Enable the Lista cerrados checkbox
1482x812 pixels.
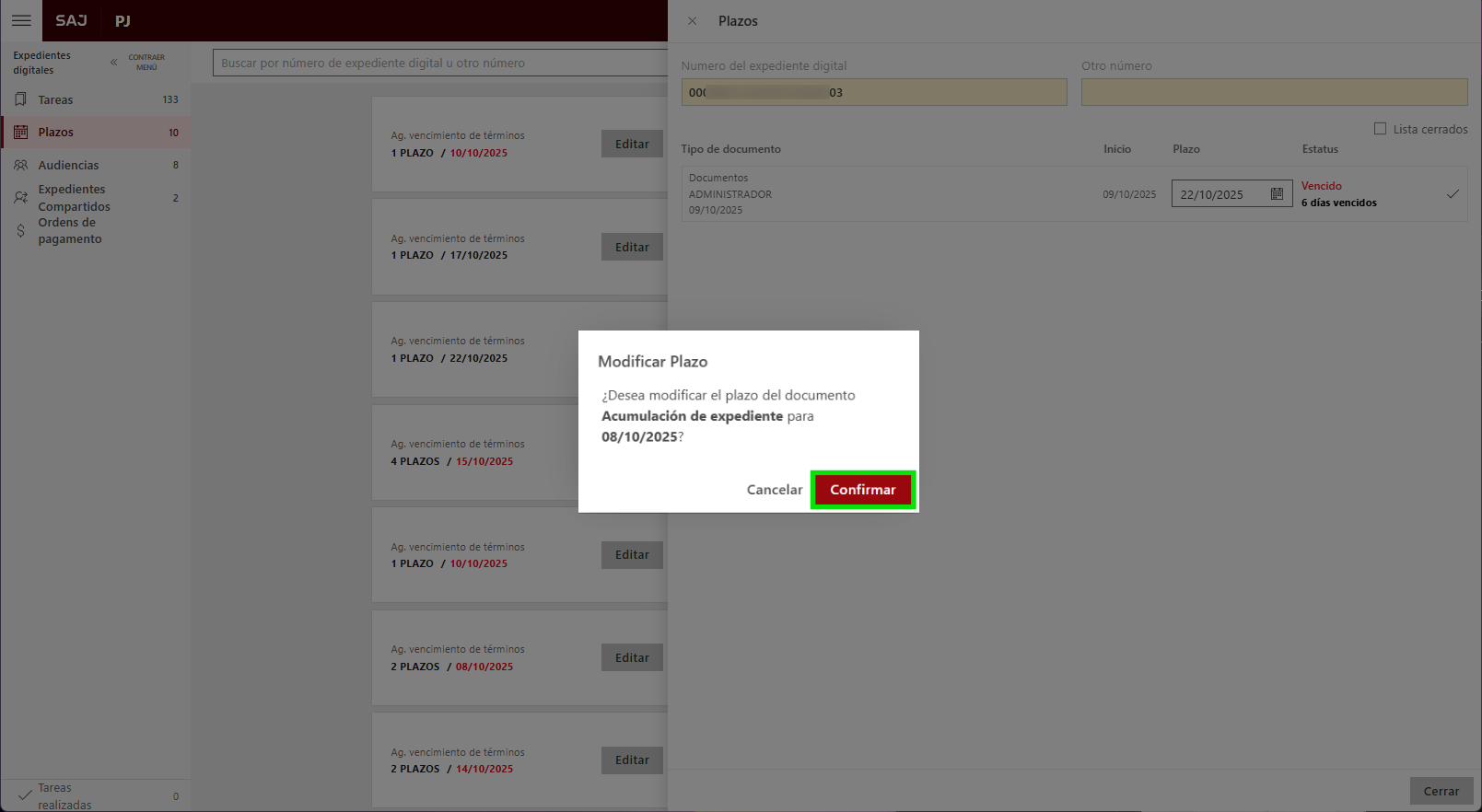[1380, 129]
